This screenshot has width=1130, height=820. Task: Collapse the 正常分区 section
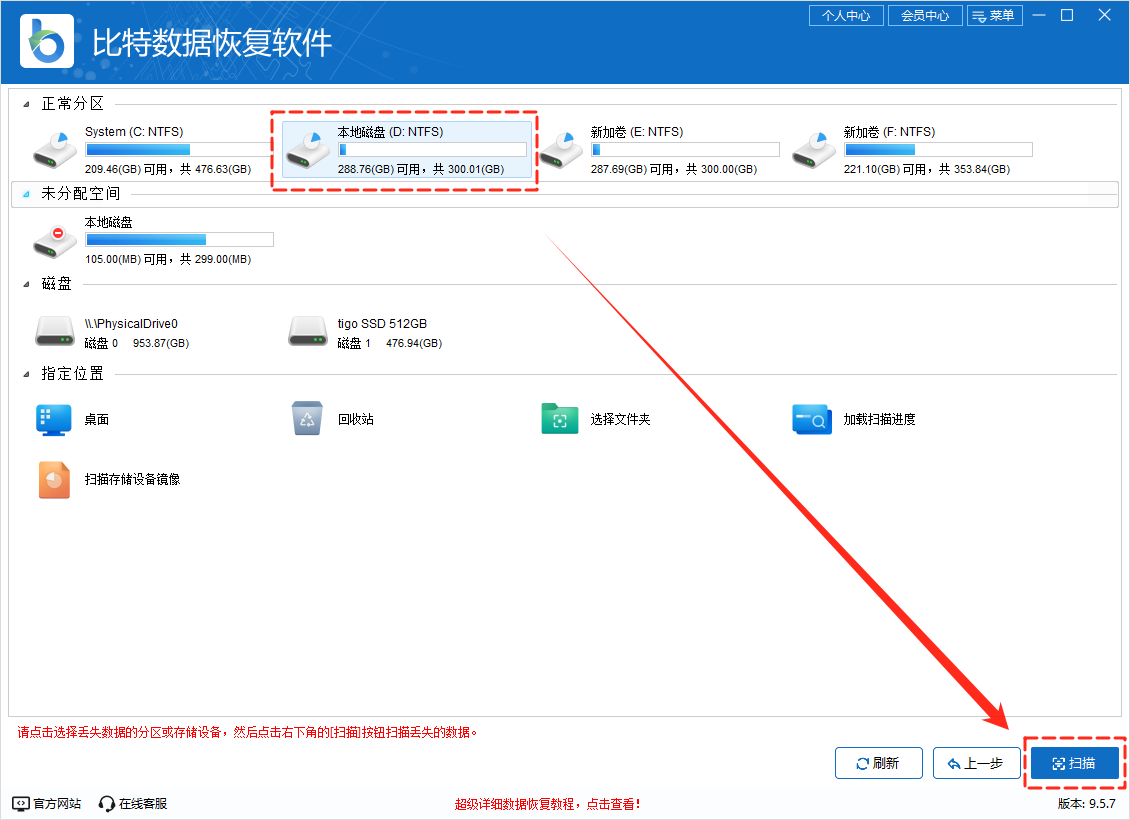coord(26,105)
